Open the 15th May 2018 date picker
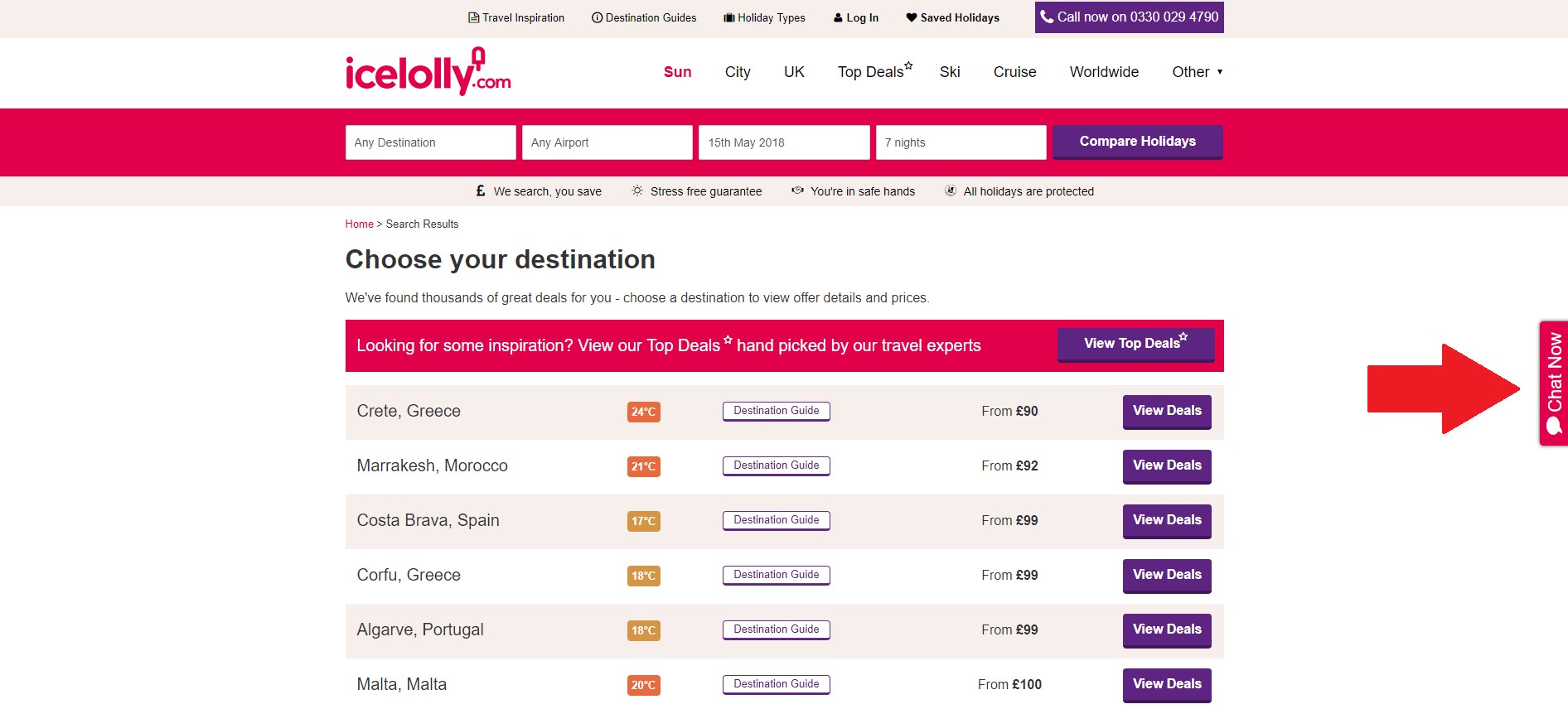 (784, 142)
